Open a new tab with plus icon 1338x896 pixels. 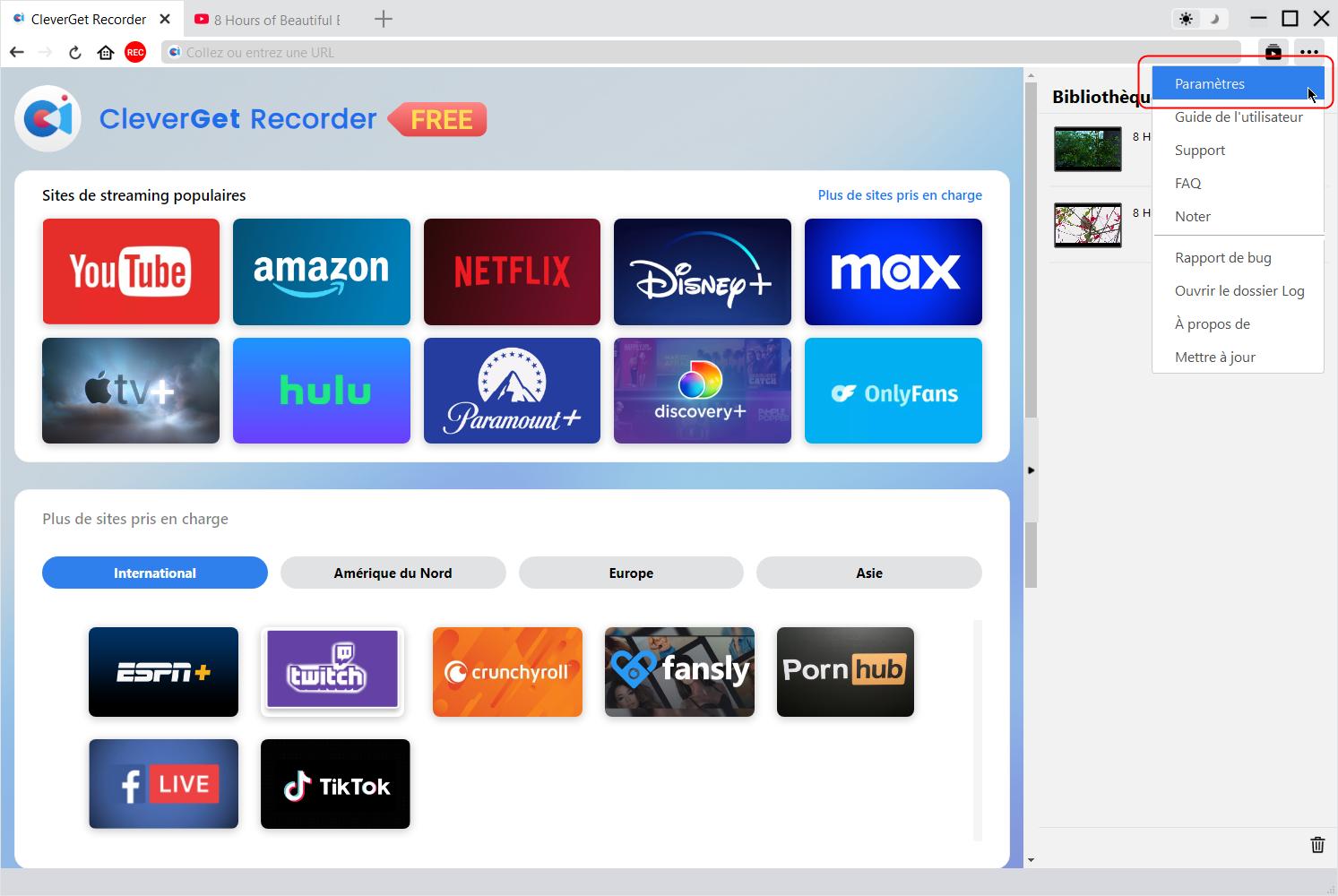[x=383, y=19]
